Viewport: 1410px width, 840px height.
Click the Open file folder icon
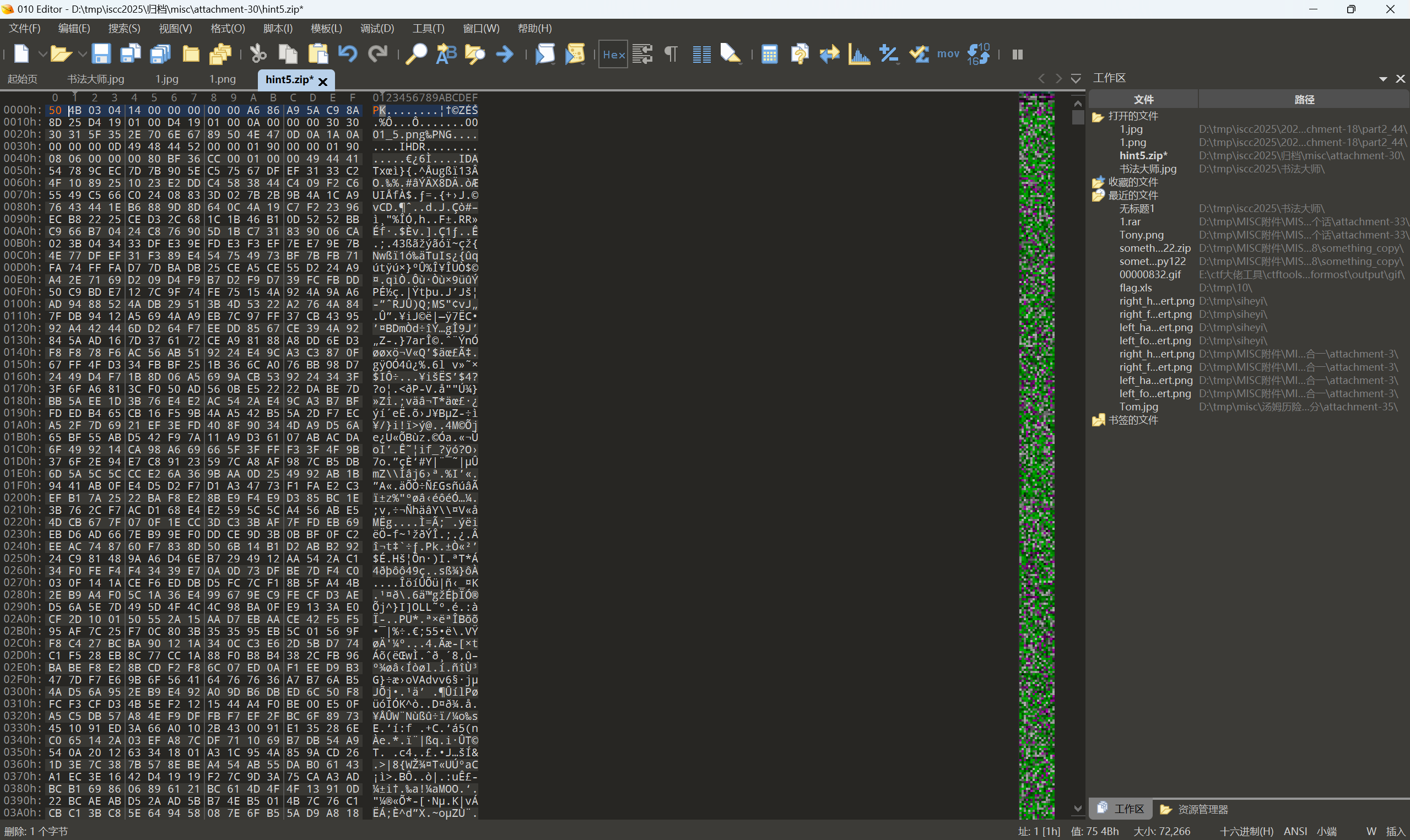pyautogui.click(x=61, y=55)
